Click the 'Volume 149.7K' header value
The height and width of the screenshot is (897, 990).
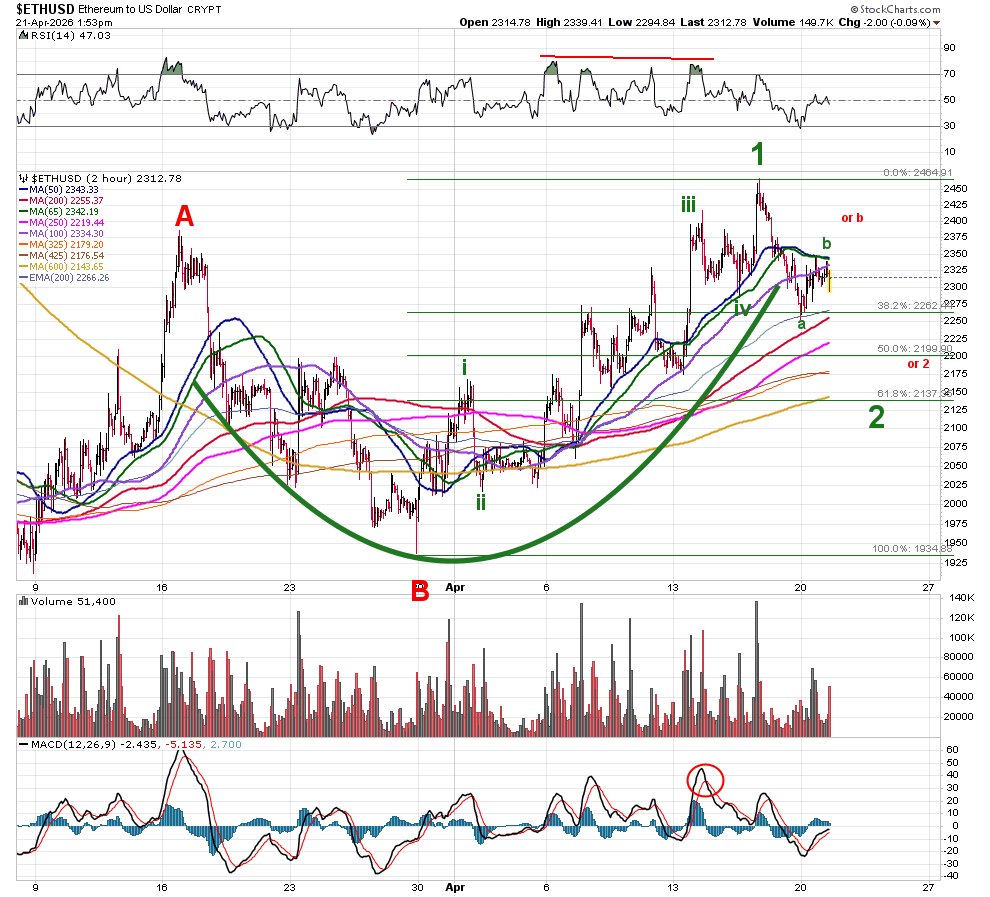click(x=792, y=22)
